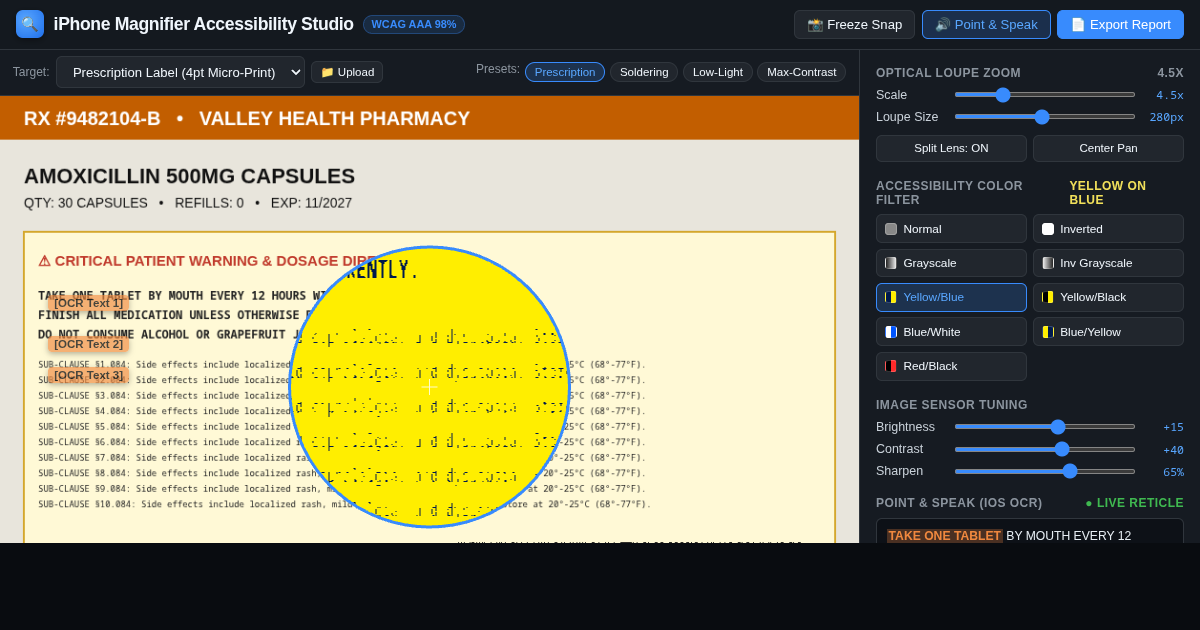
Task: Open the Target label dropdown
Action: (180, 72)
